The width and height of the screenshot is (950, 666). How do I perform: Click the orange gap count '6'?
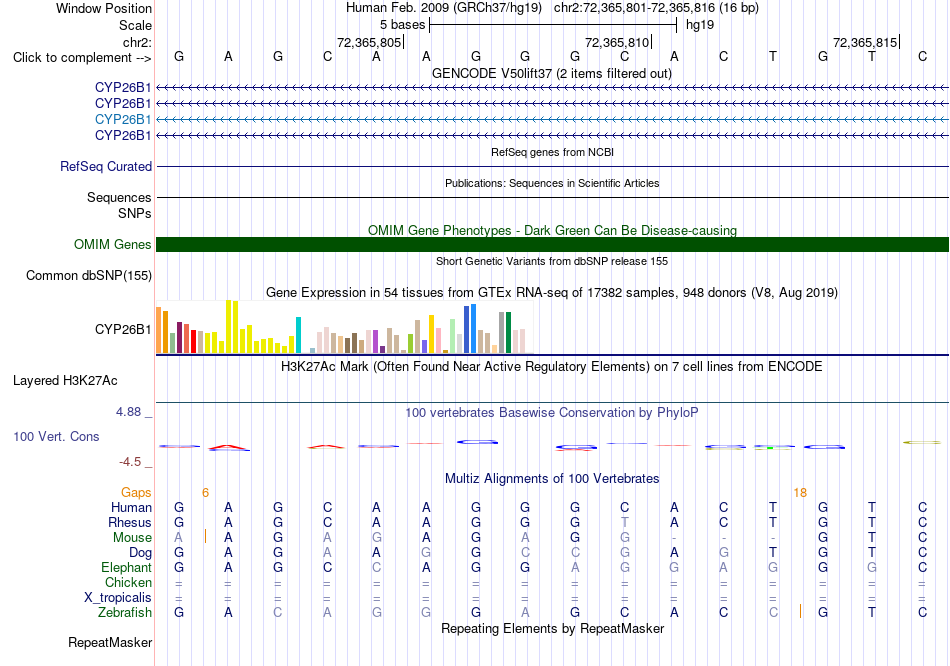click(x=205, y=493)
